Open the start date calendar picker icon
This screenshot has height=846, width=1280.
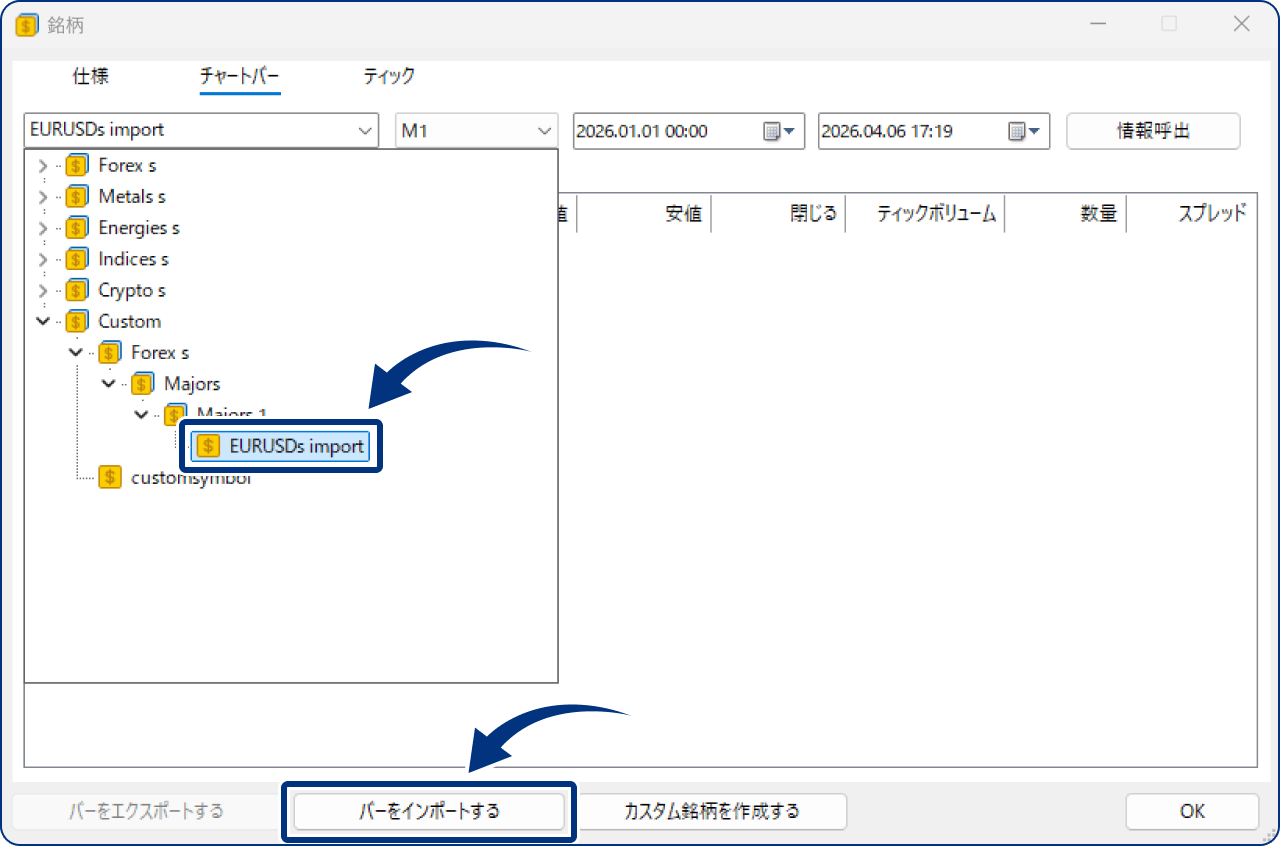(x=778, y=131)
